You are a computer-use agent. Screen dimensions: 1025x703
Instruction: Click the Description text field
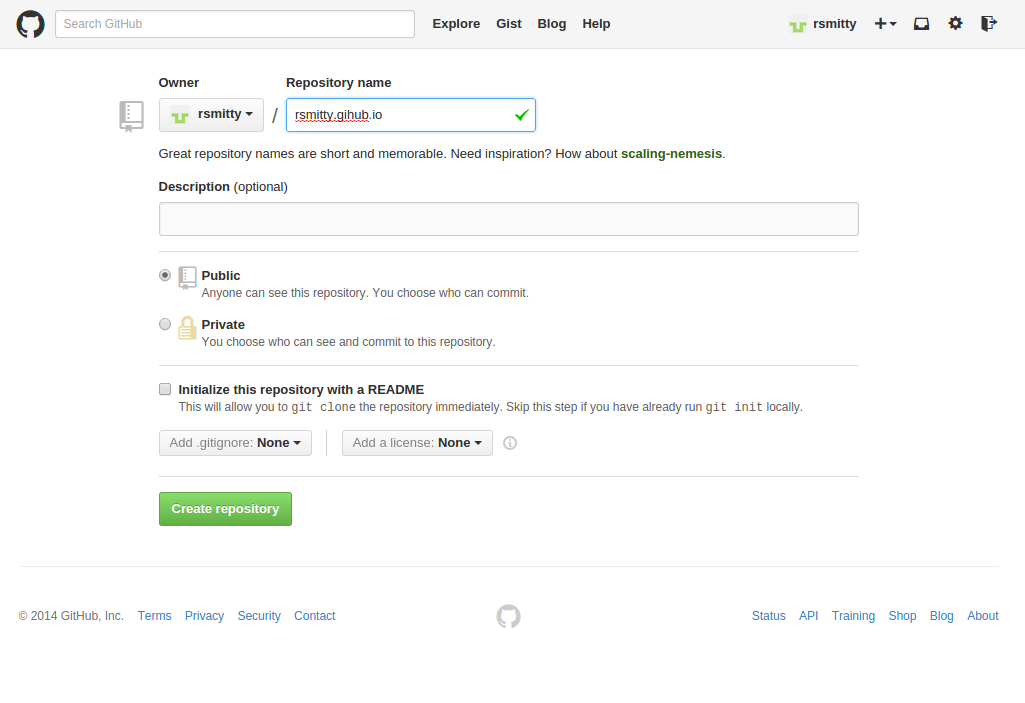[509, 219]
